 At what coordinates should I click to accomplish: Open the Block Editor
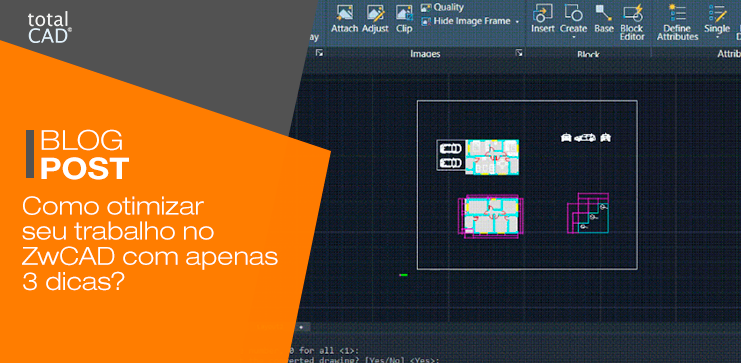[x=632, y=22]
